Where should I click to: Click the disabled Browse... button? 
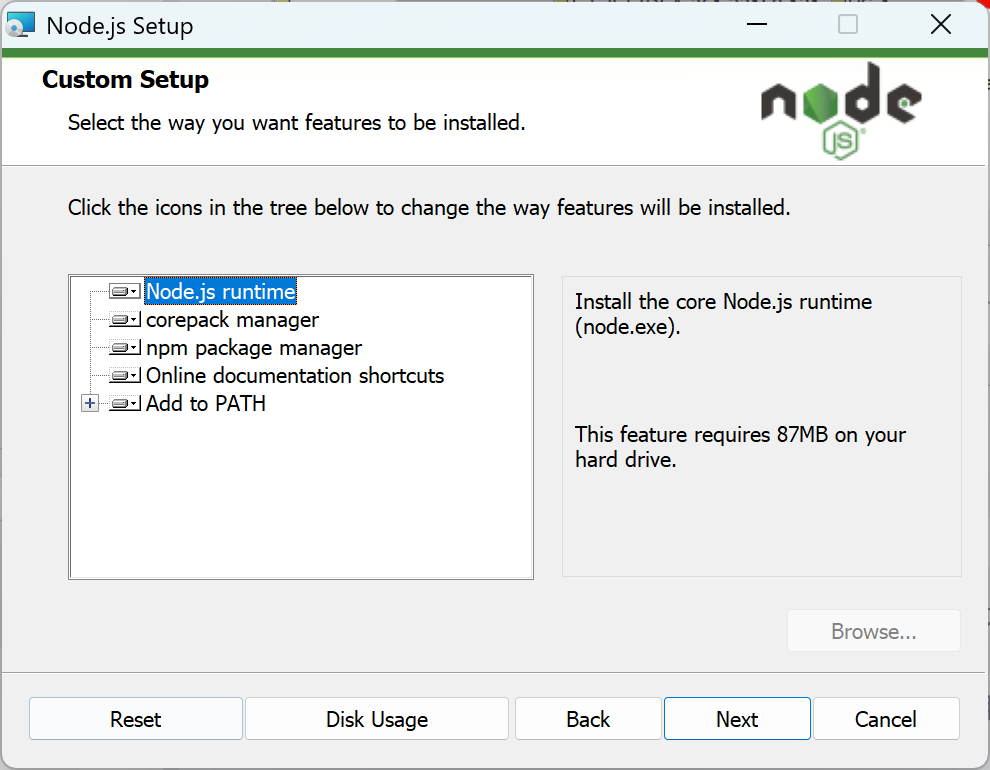tap(874, 631)
